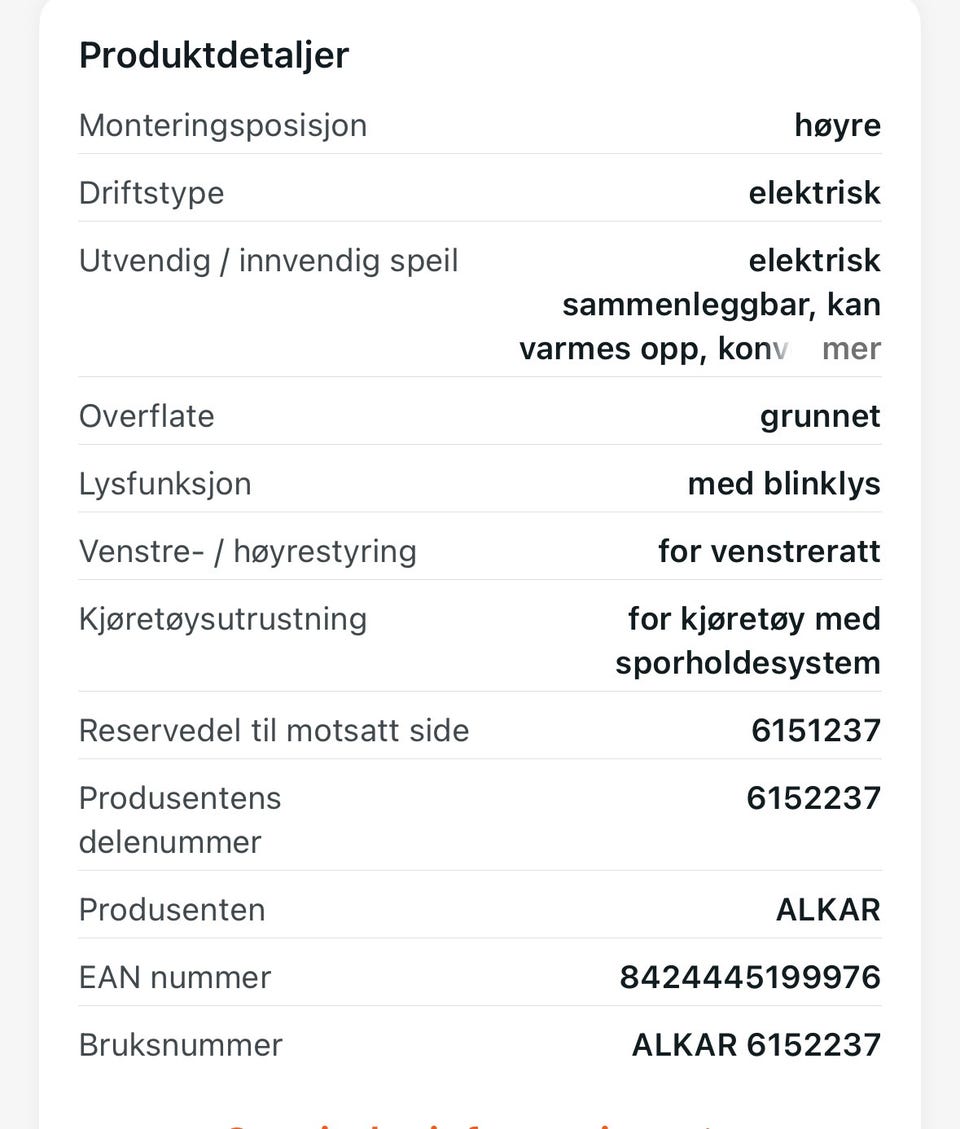Click the Overflate value grunnet
Image resolution: width=960 pixels, height=1129 pixels.
click(820, 417)
